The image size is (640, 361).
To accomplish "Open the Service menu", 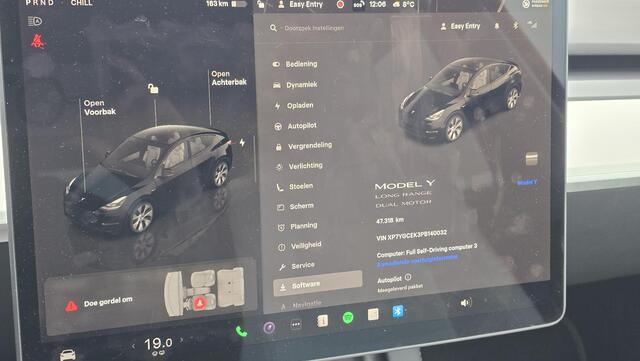I will click(x=297, y=266).
